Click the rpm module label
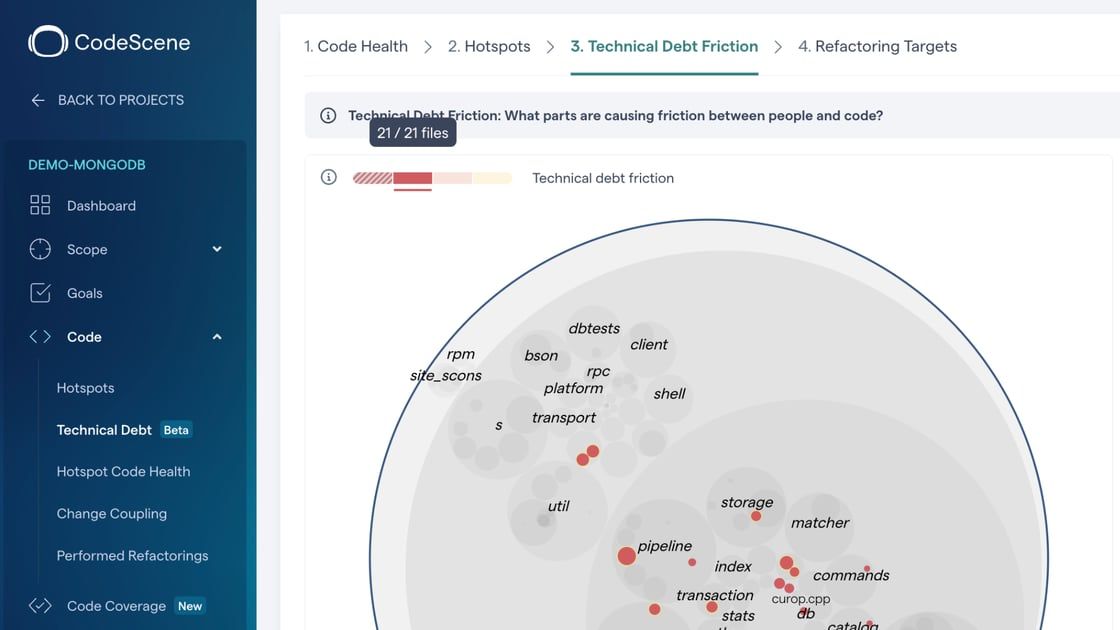This screenshot has width=1120, height=630. coord(461,354)
